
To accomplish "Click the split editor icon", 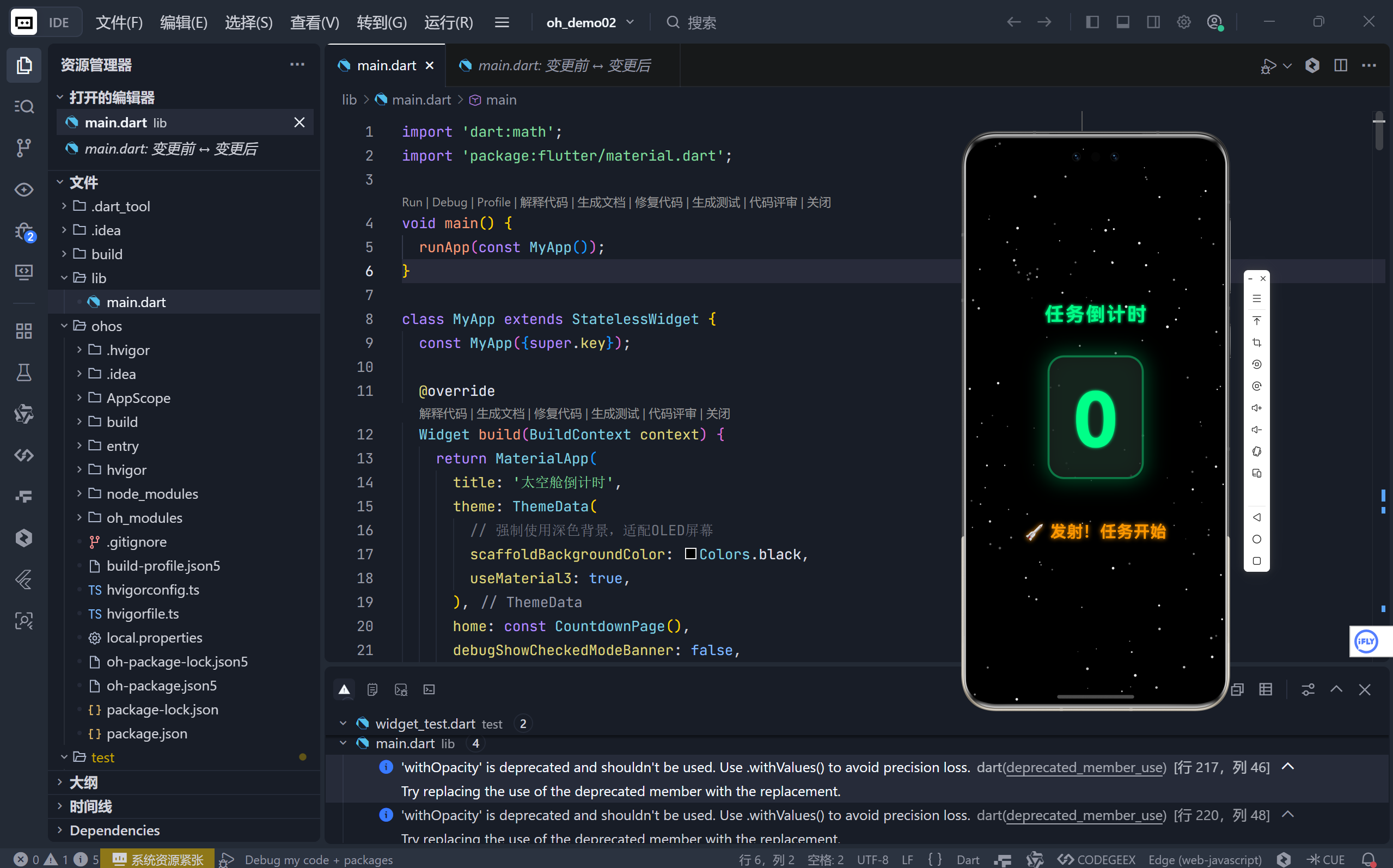I will pos(1340,65).
